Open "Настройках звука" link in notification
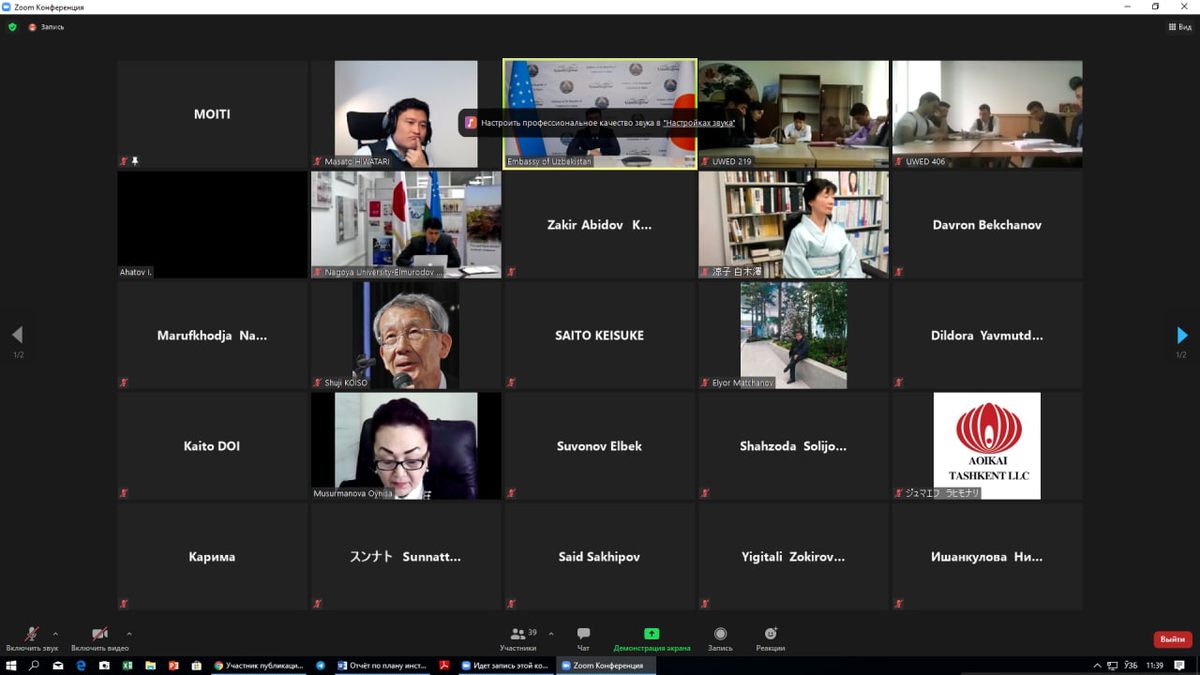1200x675 pixels. point(699,122)
